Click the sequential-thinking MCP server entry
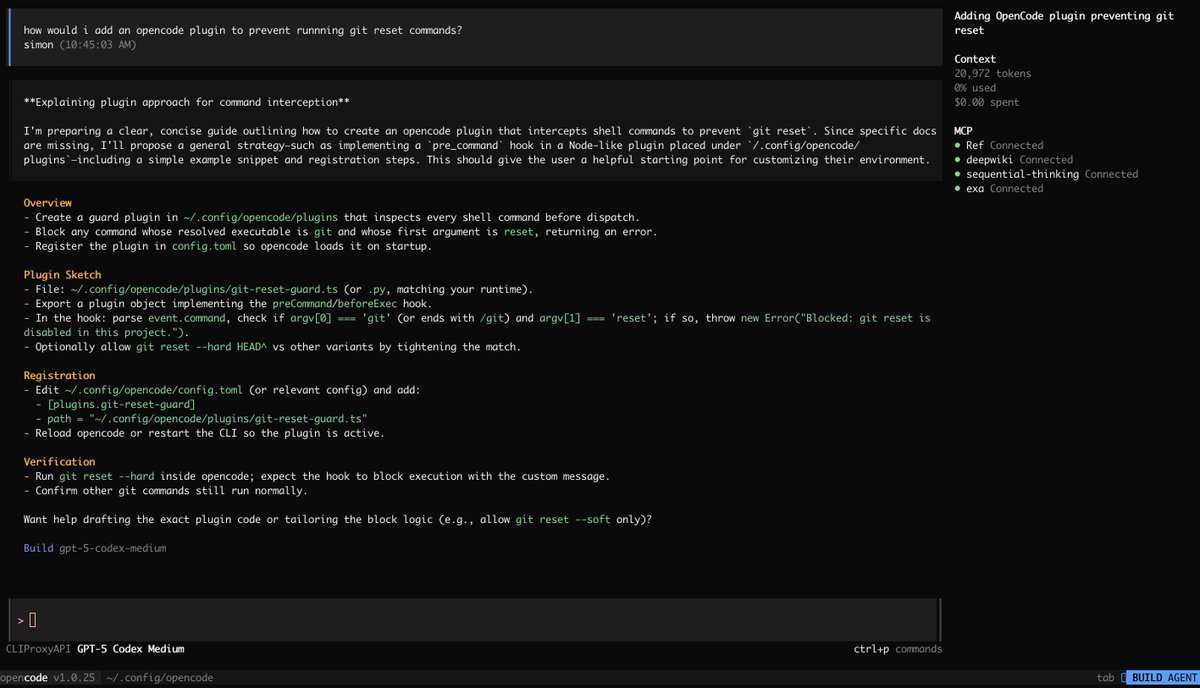The height and width of the screenshot is (688, 1200). (x=1047, y=174)
